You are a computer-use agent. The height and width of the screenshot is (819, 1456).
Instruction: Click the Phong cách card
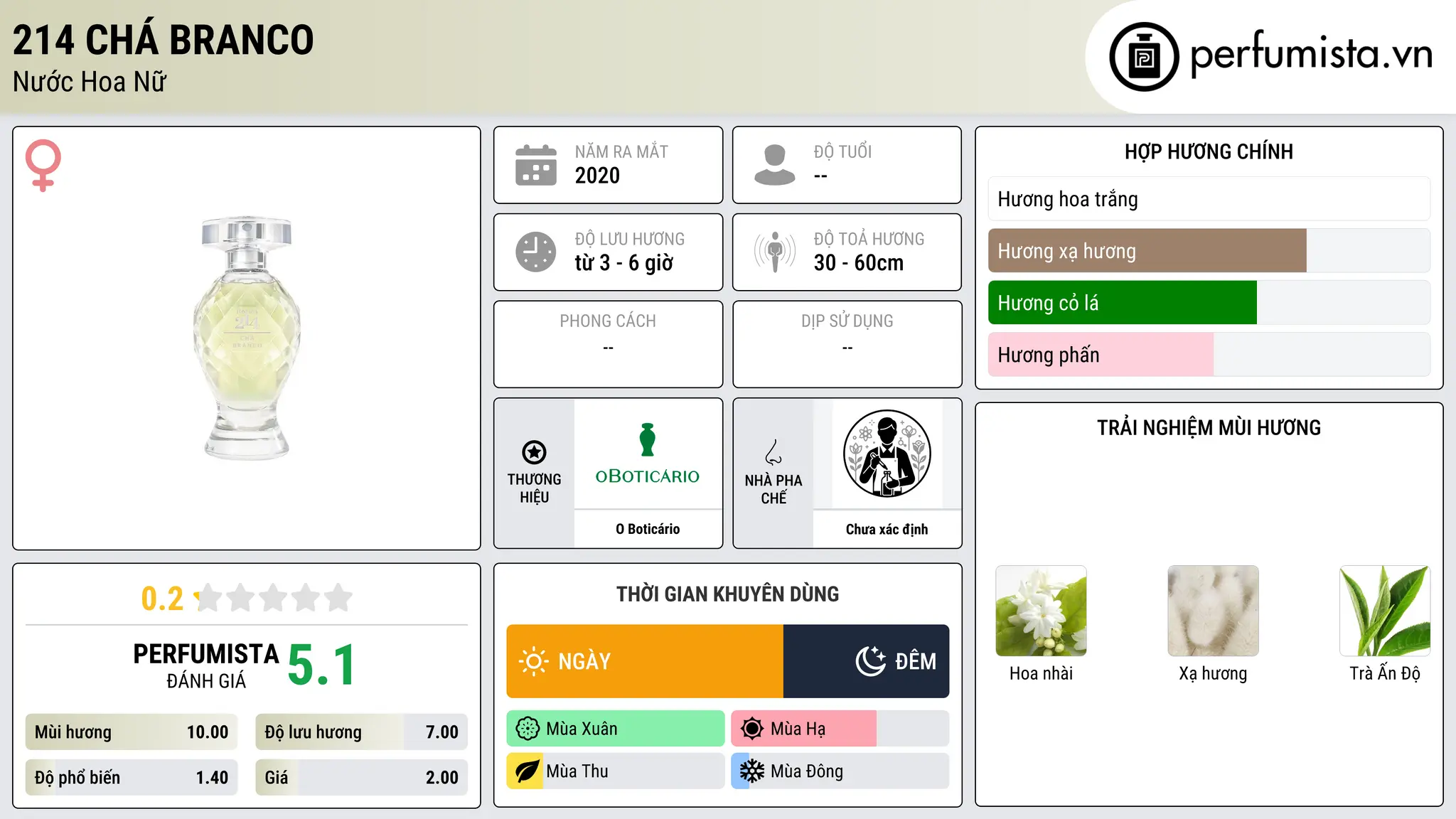(608, 344)
